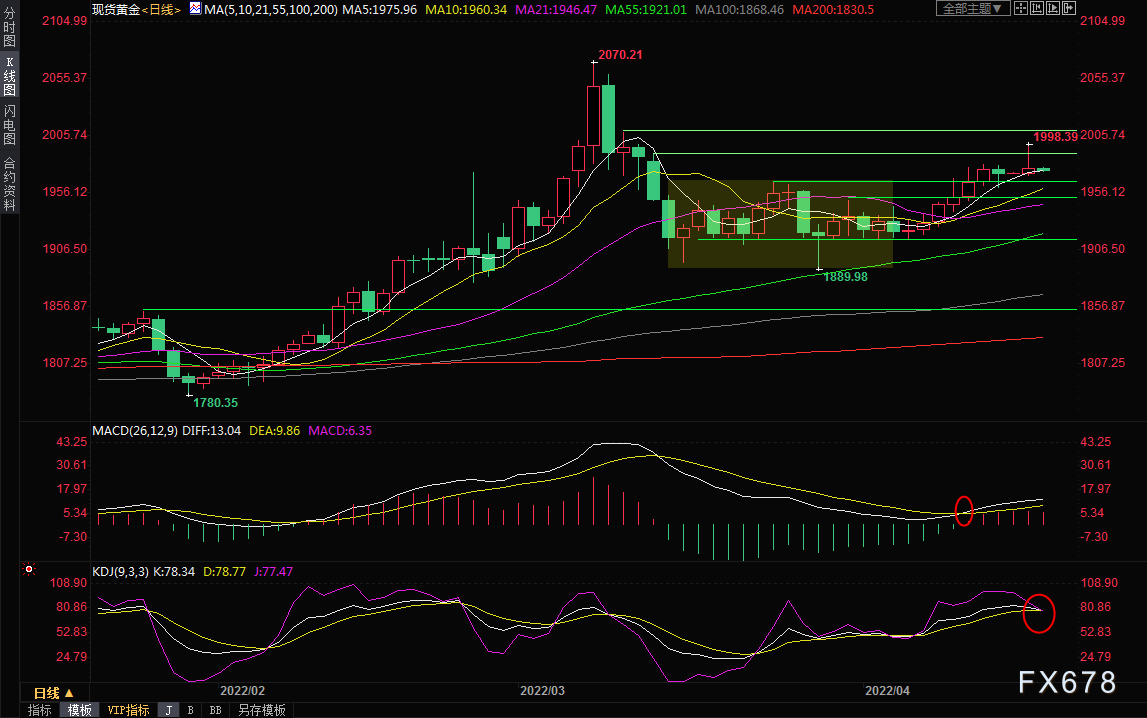Click the chart playback axis icon
The width and height of the screenshot is (1147, 718).
click(1053, 8)
